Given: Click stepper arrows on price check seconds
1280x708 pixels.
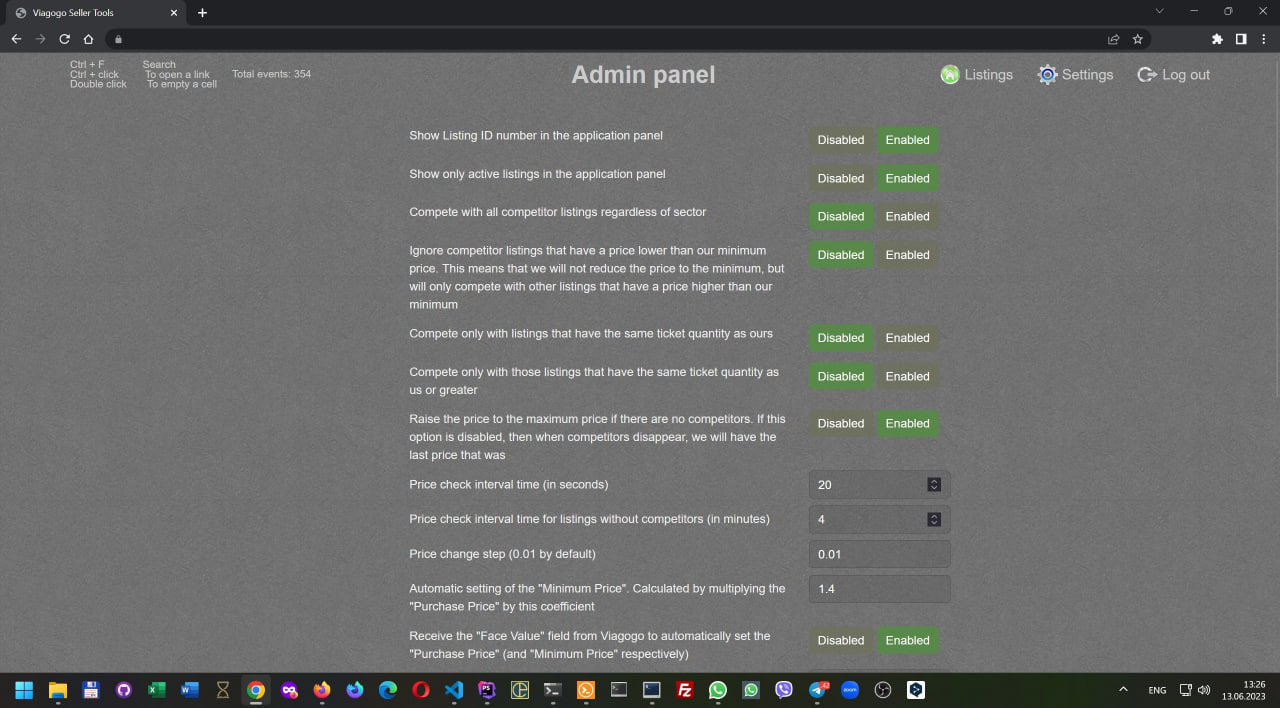Looking at the screenshot, I should coord(934,484).
